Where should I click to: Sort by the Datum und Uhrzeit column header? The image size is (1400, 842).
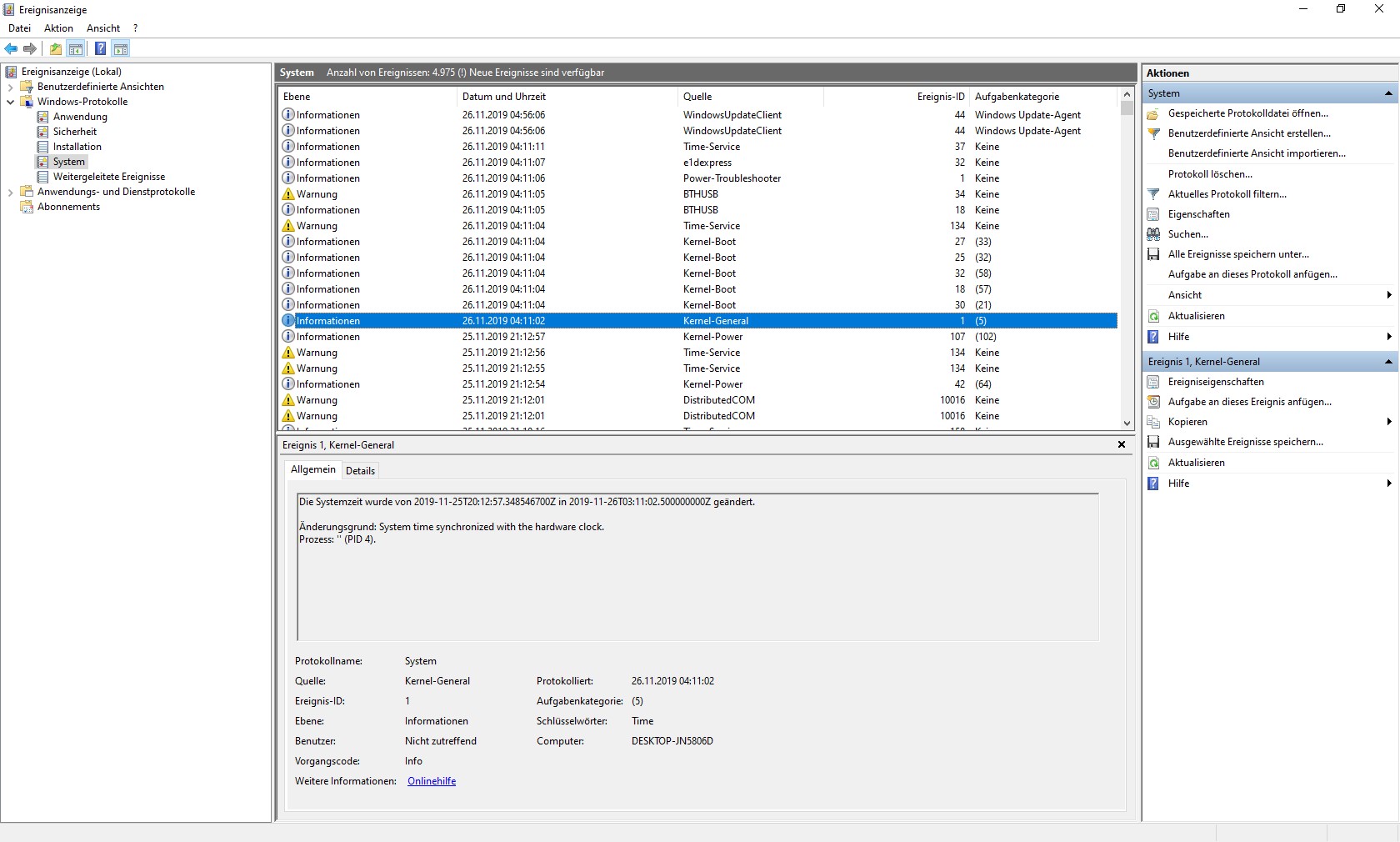click(x=567, y=97)
